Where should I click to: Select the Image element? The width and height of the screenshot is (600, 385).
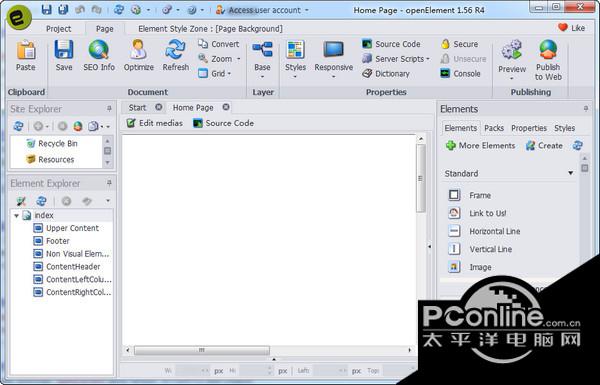click(470, 267)
